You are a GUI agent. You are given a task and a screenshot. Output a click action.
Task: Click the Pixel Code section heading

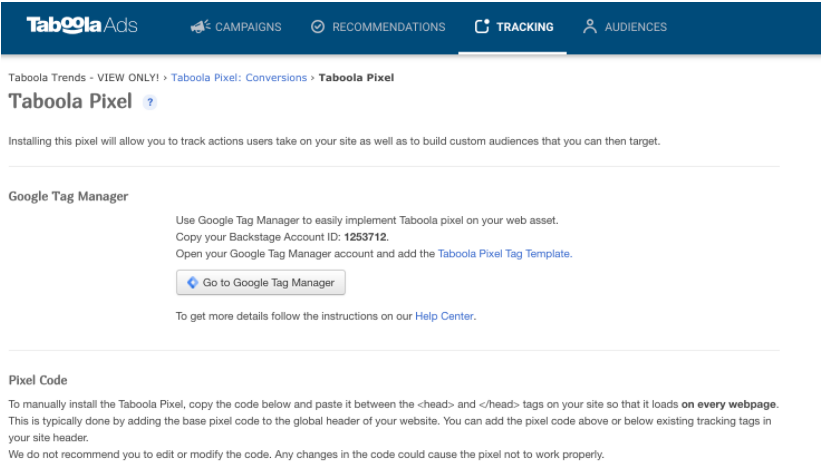point(38,380)
